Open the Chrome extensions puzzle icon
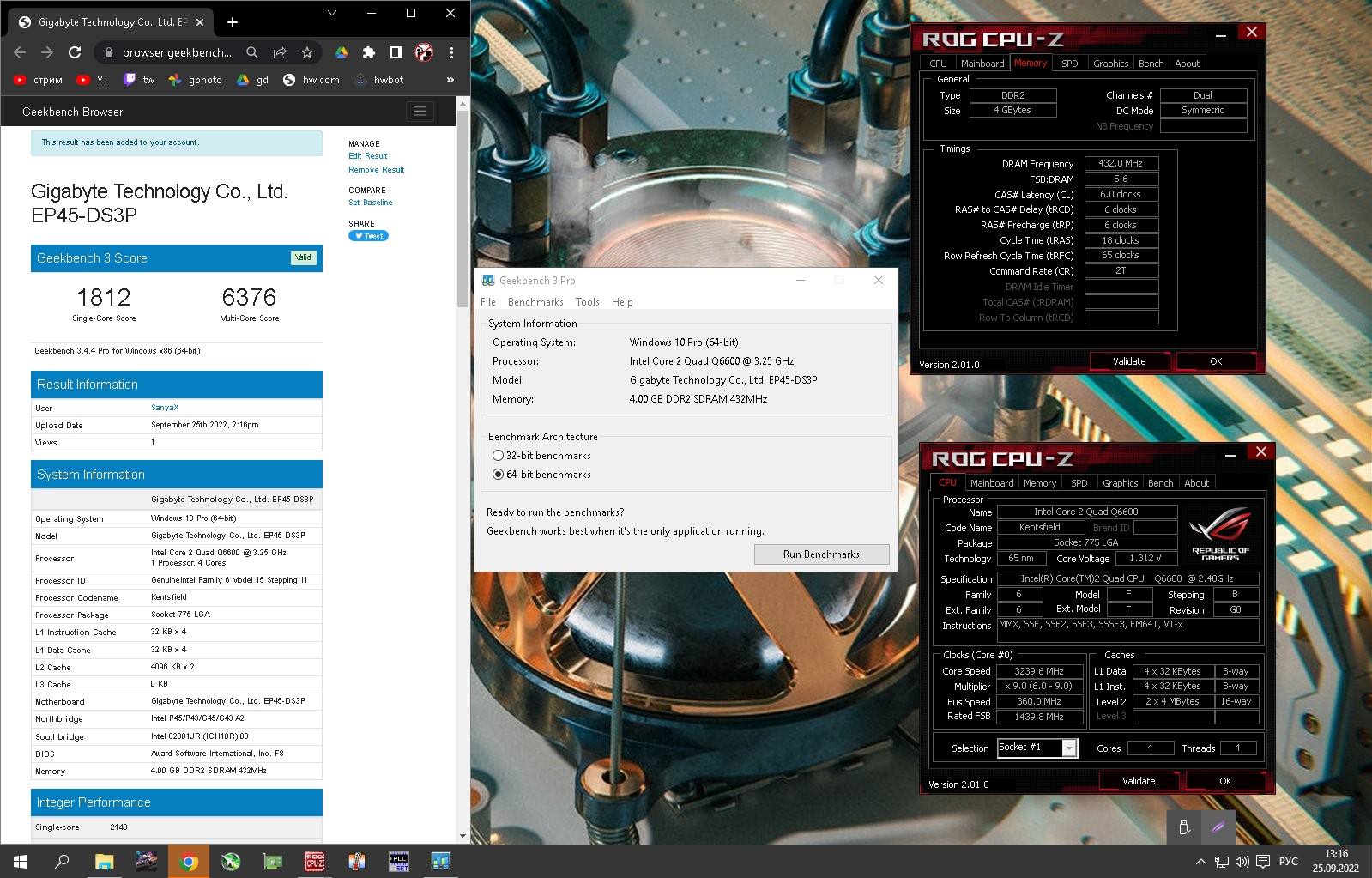1372x878 pixels. tap(369, 52)
